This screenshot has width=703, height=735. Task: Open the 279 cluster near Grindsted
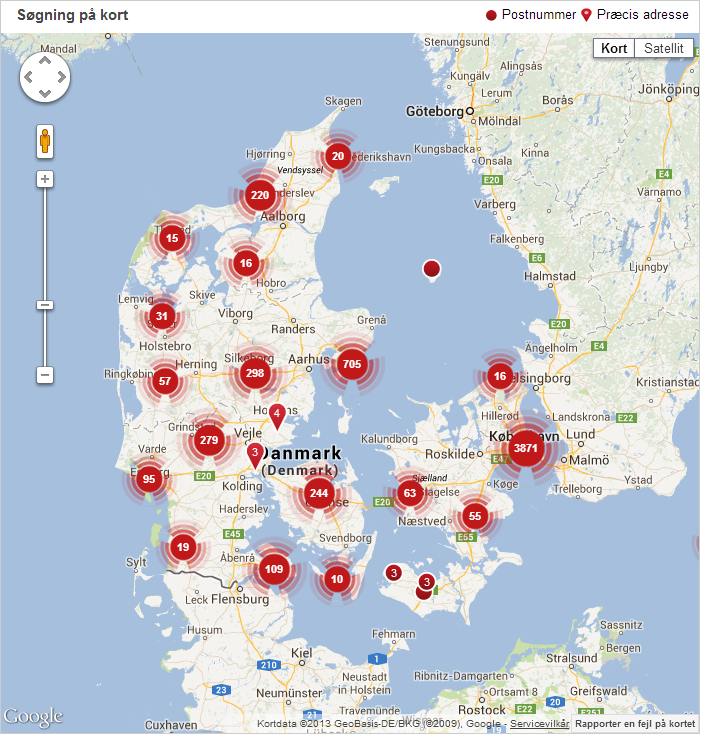tap(209, 440)
